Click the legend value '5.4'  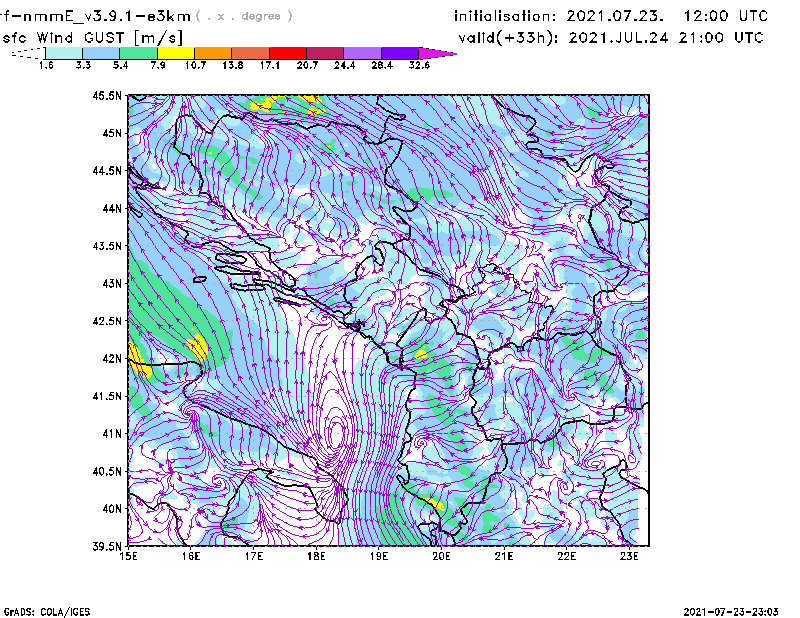120,65
